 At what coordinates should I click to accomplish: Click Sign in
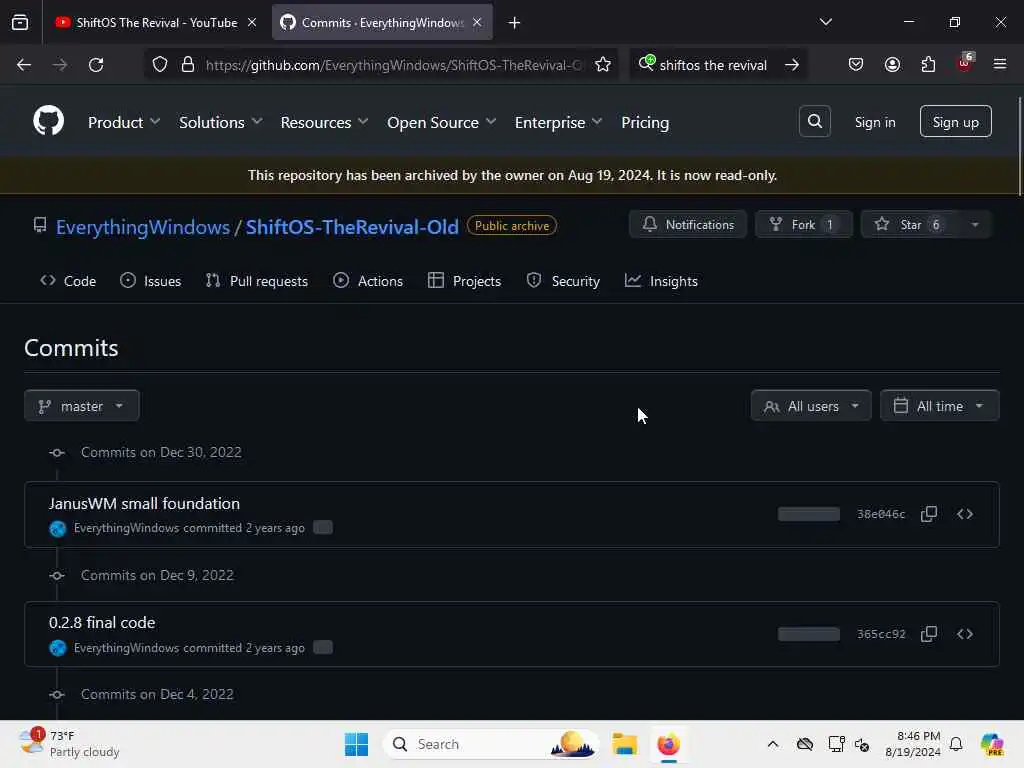[x=874, y=122]
